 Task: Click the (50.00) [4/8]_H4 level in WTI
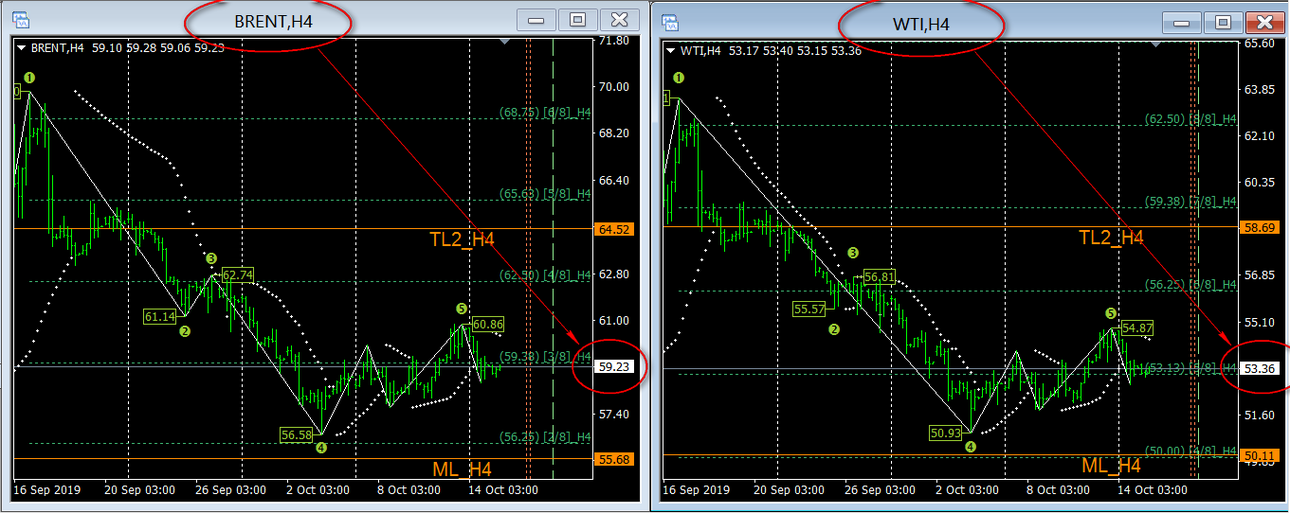1191,451
